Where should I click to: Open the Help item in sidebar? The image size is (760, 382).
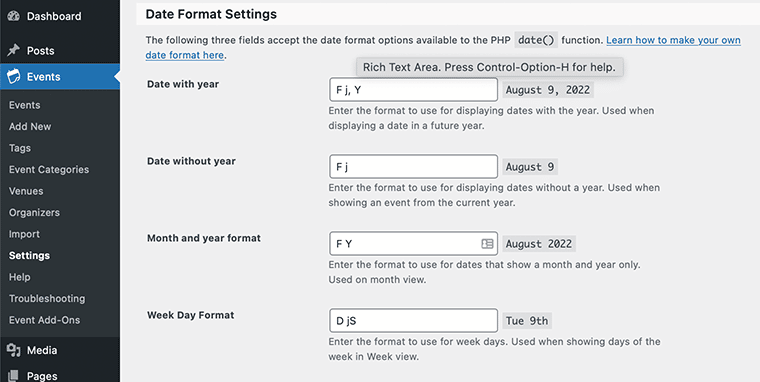click(x=19, y=277)
